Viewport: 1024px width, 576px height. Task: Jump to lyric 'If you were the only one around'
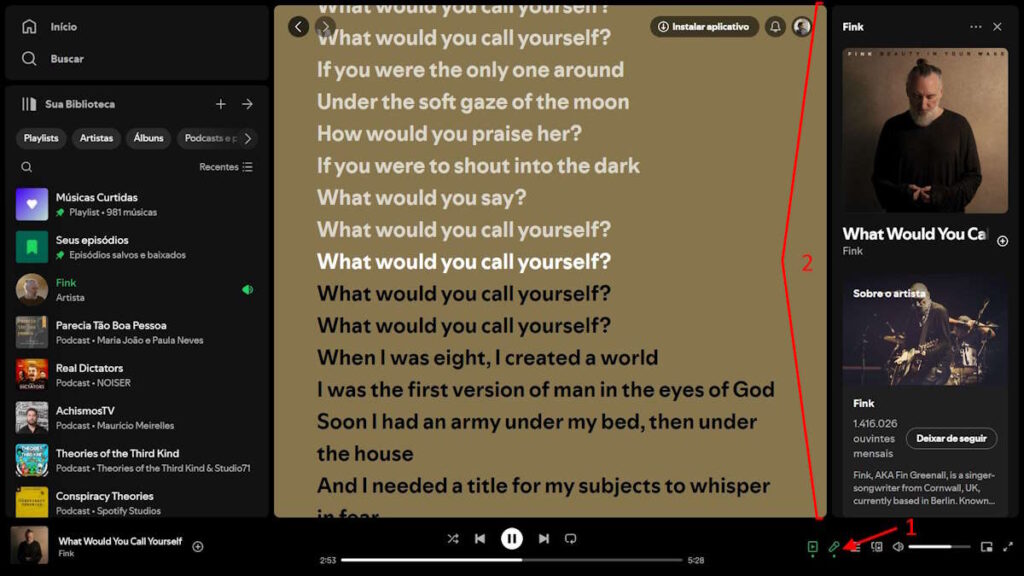[x=470, y=70]
